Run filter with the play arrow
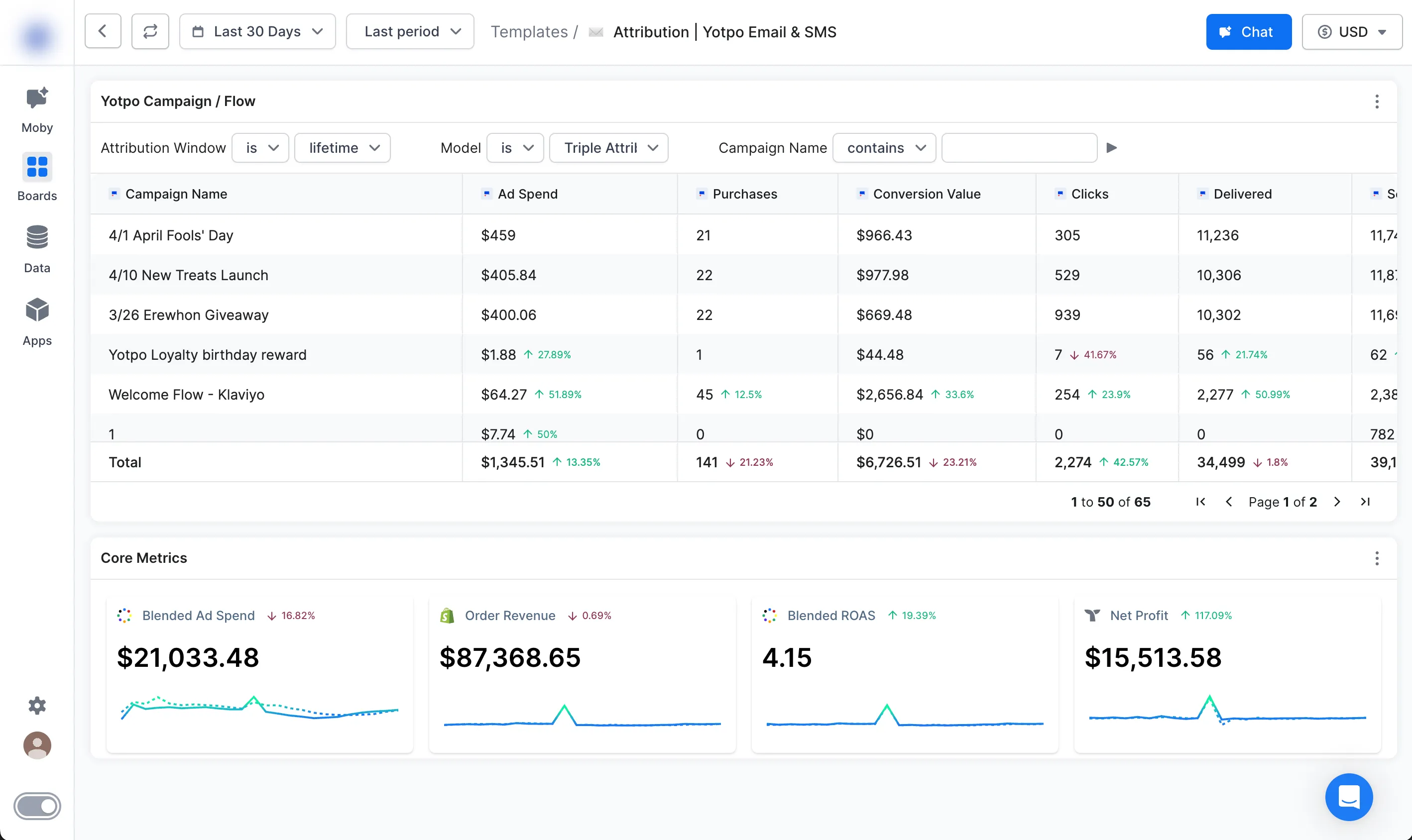Screen dimensions: 1412x840 click(x=1111, y=148)
